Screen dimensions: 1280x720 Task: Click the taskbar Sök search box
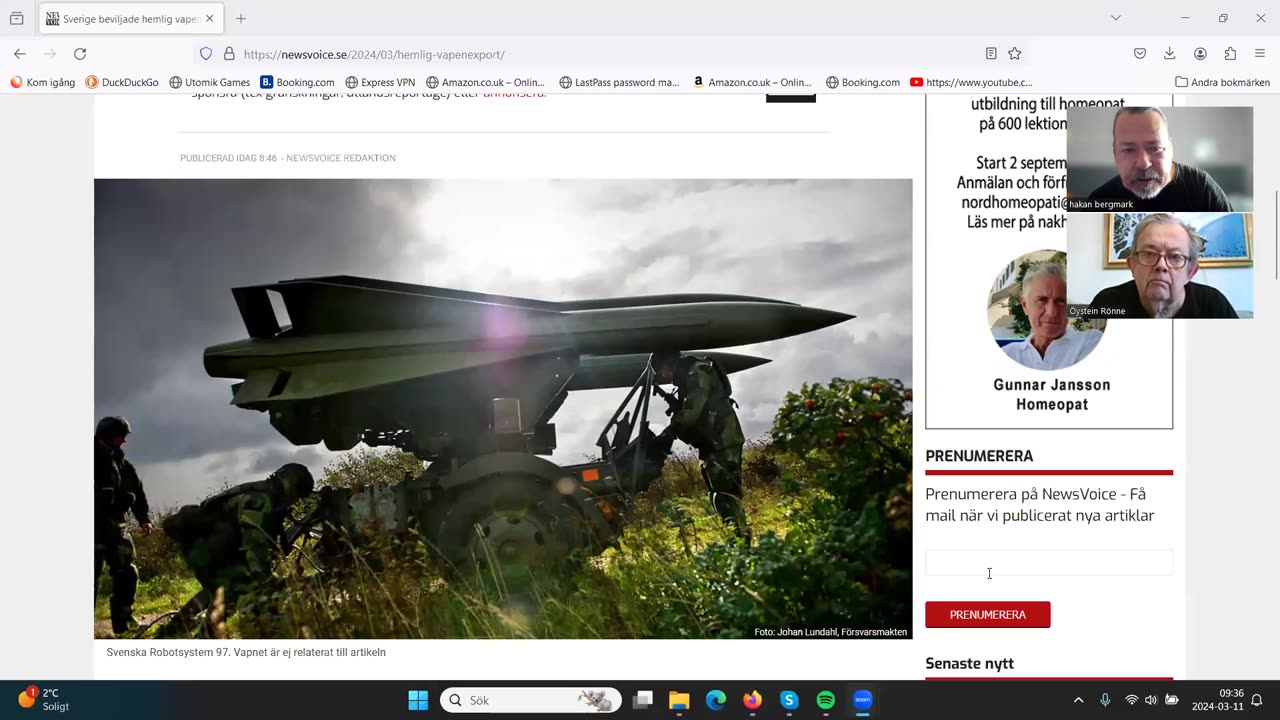click(x=531, y=700)
